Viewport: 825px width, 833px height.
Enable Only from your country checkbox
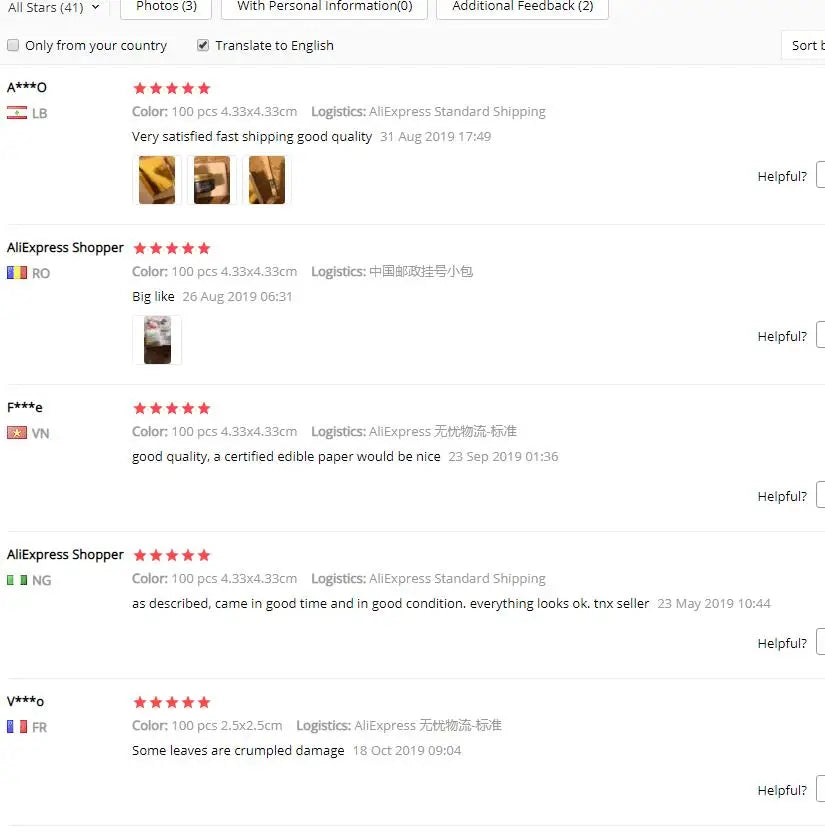[x=13, y=45]
